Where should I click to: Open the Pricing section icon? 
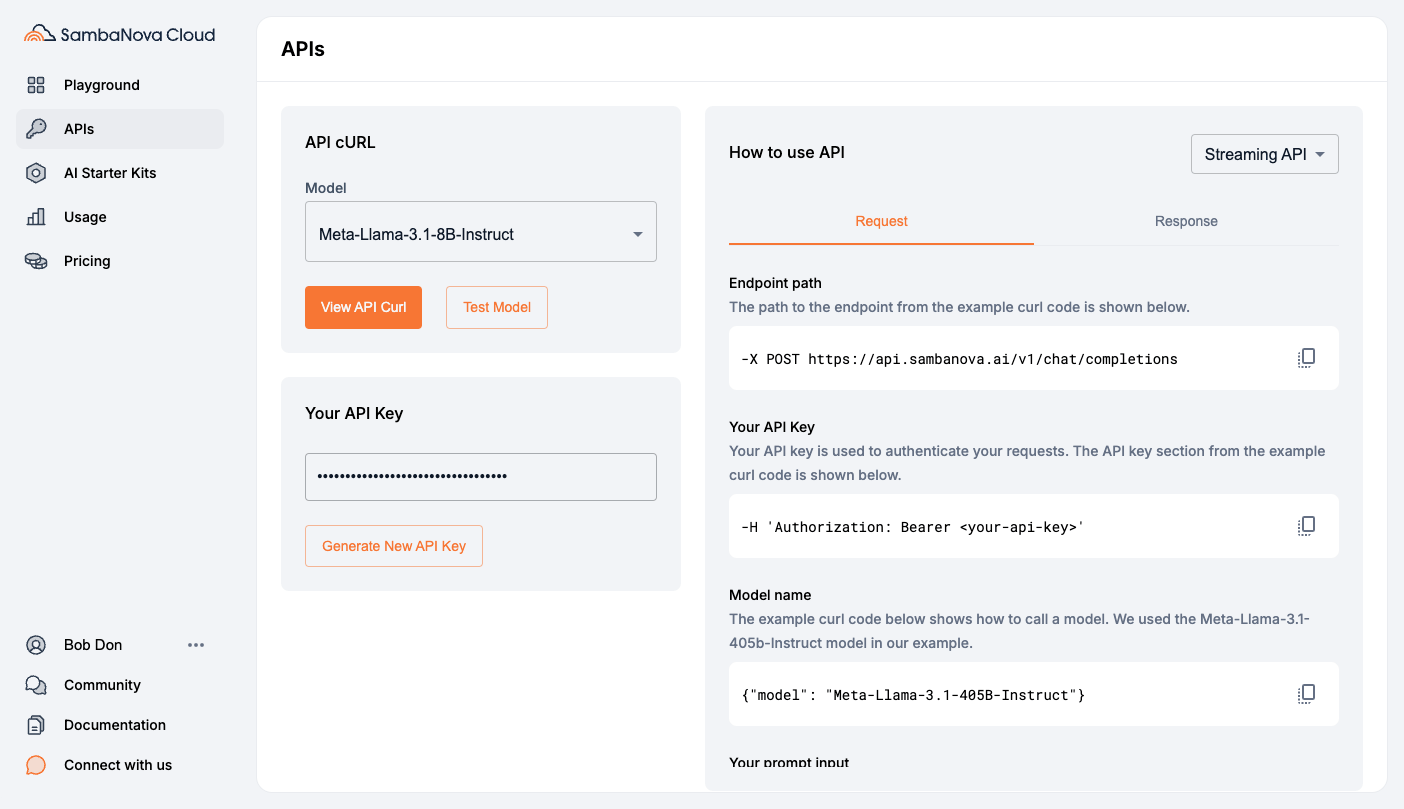tap(37, 260)
